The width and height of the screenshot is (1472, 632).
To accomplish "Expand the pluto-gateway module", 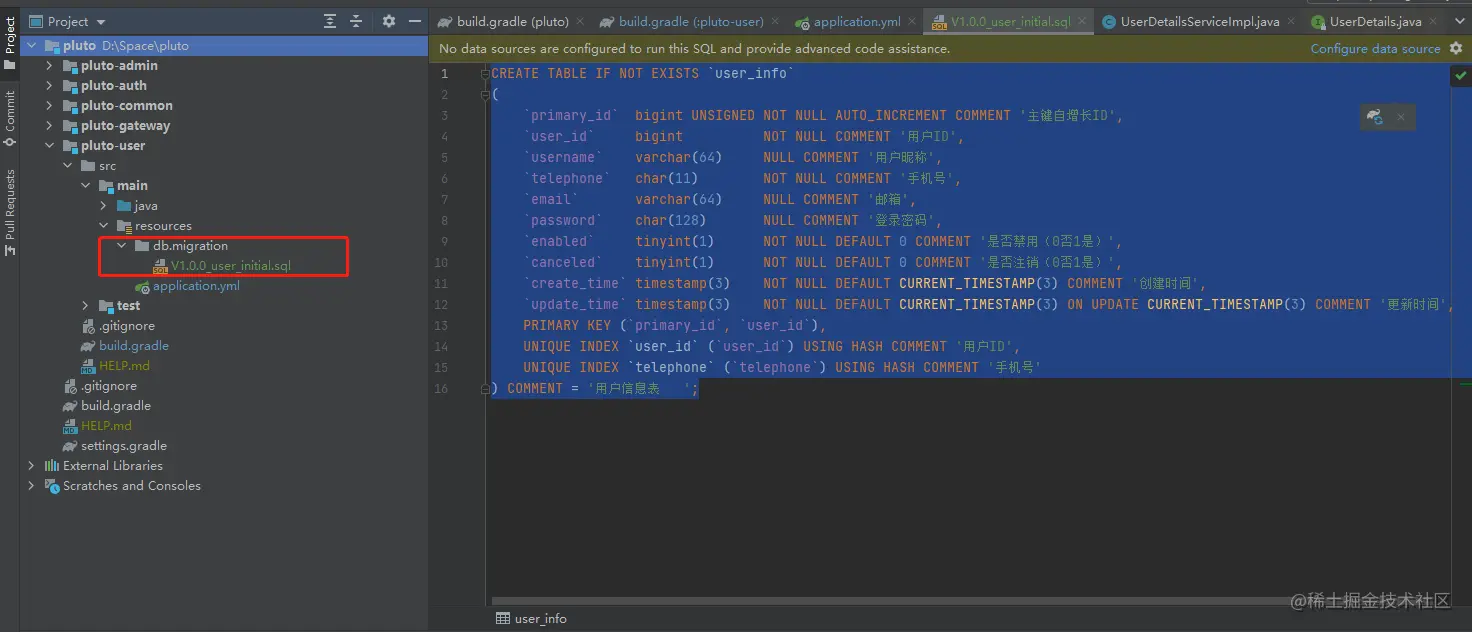I will [x=49, y=125].
